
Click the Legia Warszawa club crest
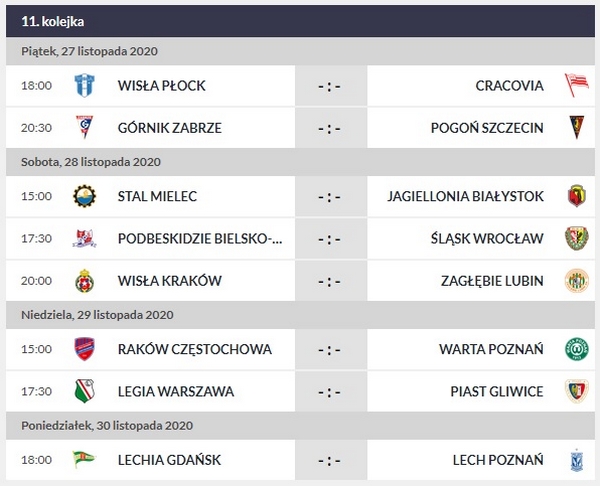tap(84, 391)
